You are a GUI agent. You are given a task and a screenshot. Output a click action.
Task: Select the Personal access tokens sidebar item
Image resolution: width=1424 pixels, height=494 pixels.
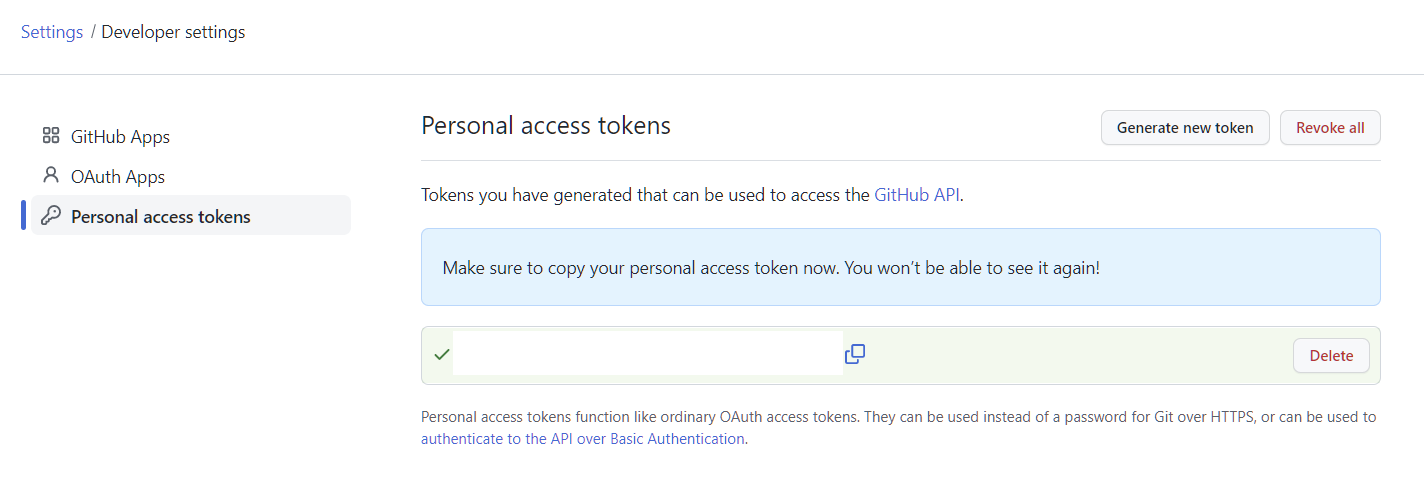pyautogui.click(x=191, y=216)
